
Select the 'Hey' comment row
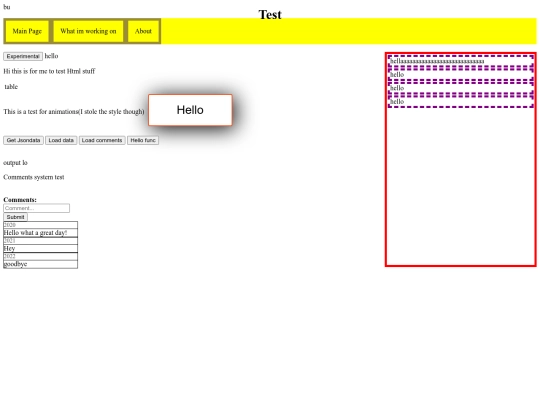[40, 248]
